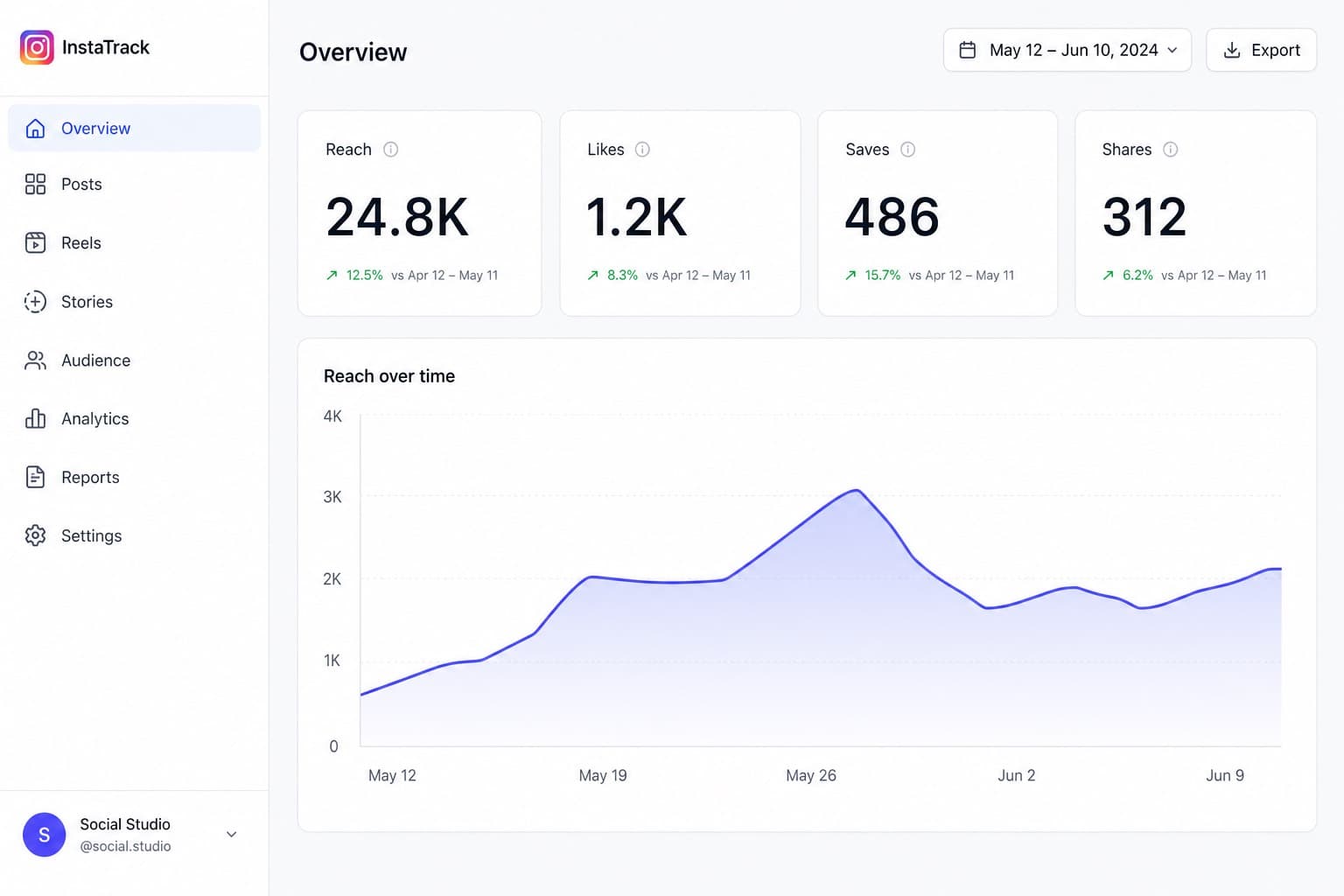Click the Stories plus-circle icon
Viewport: 1344px width, 896px height.
pyautogui.click(x=35, y=302)
